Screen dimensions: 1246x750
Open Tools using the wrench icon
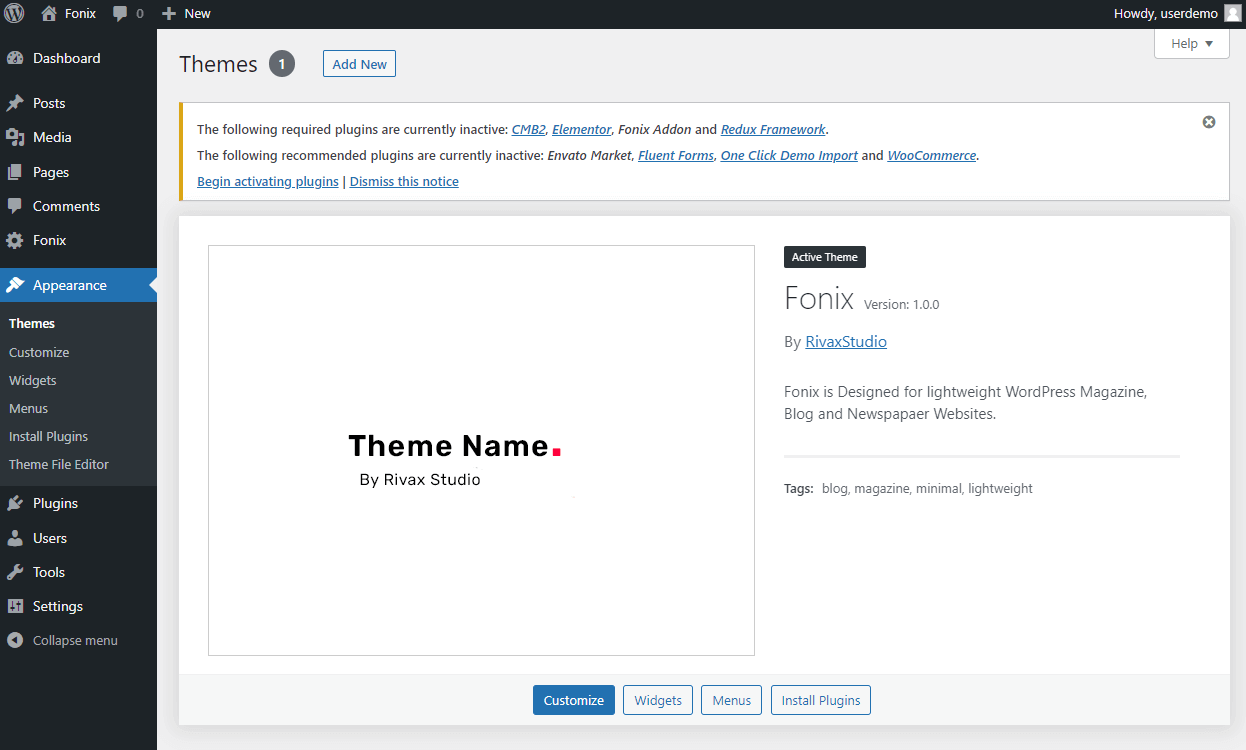15,572
